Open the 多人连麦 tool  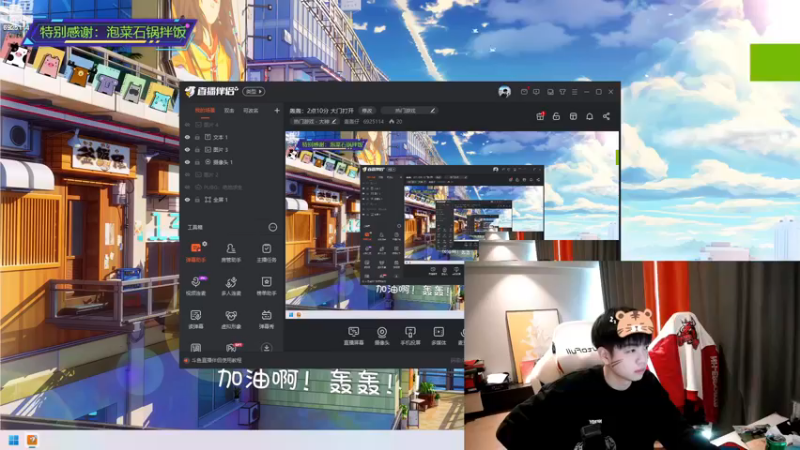[x=231, y=286]
